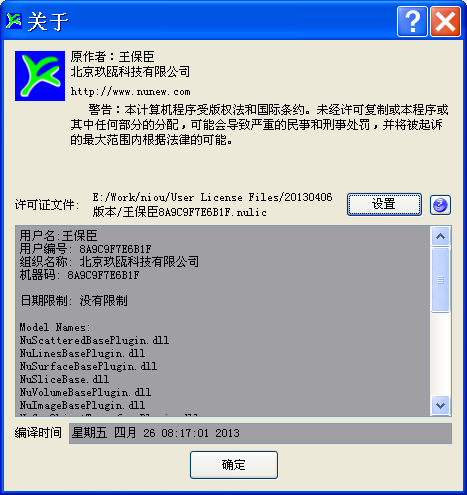Click the small app icon in title bar

[x=14, y=21]
